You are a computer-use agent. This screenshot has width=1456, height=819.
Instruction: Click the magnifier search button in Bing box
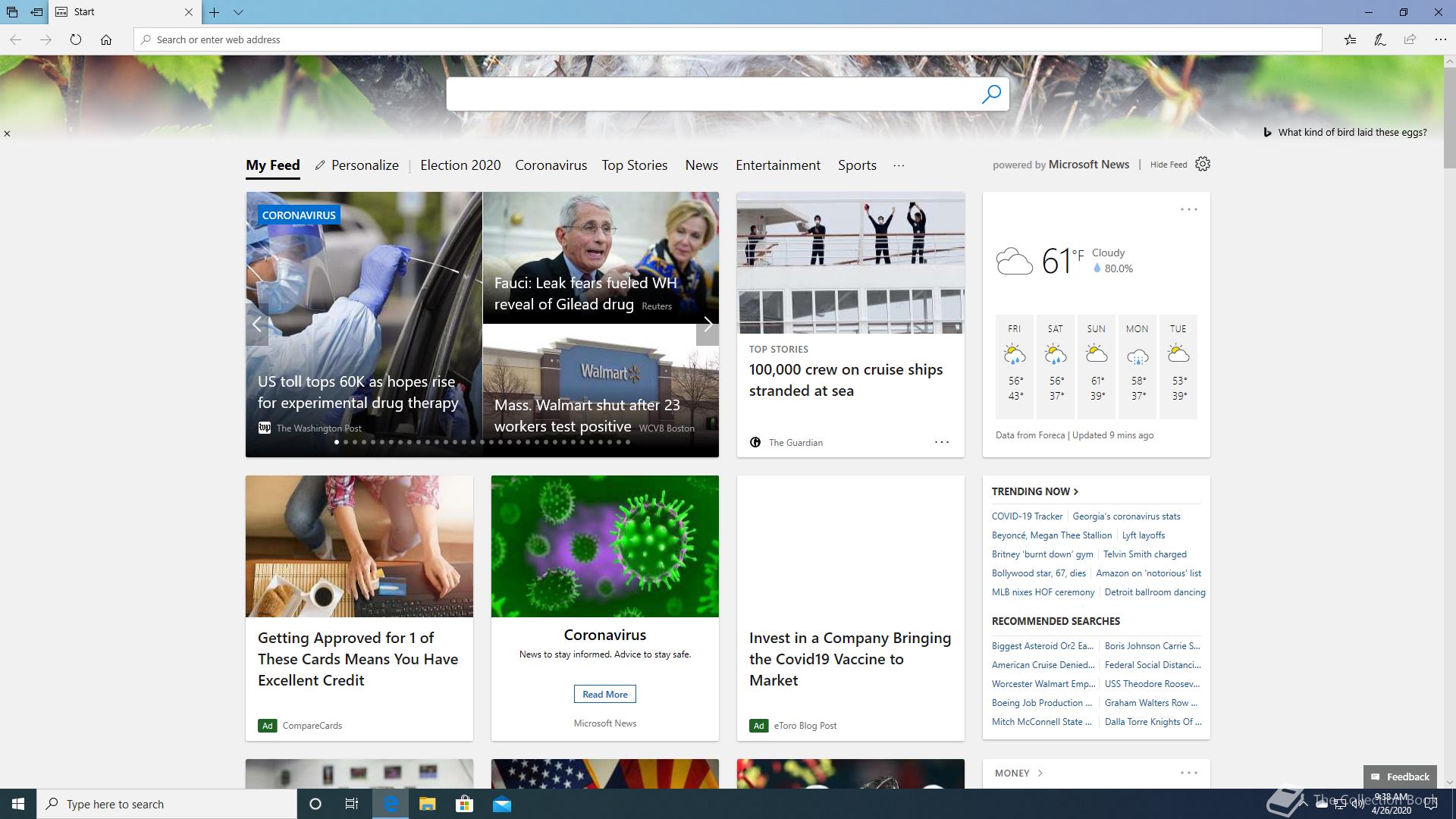tap(991, 94)
